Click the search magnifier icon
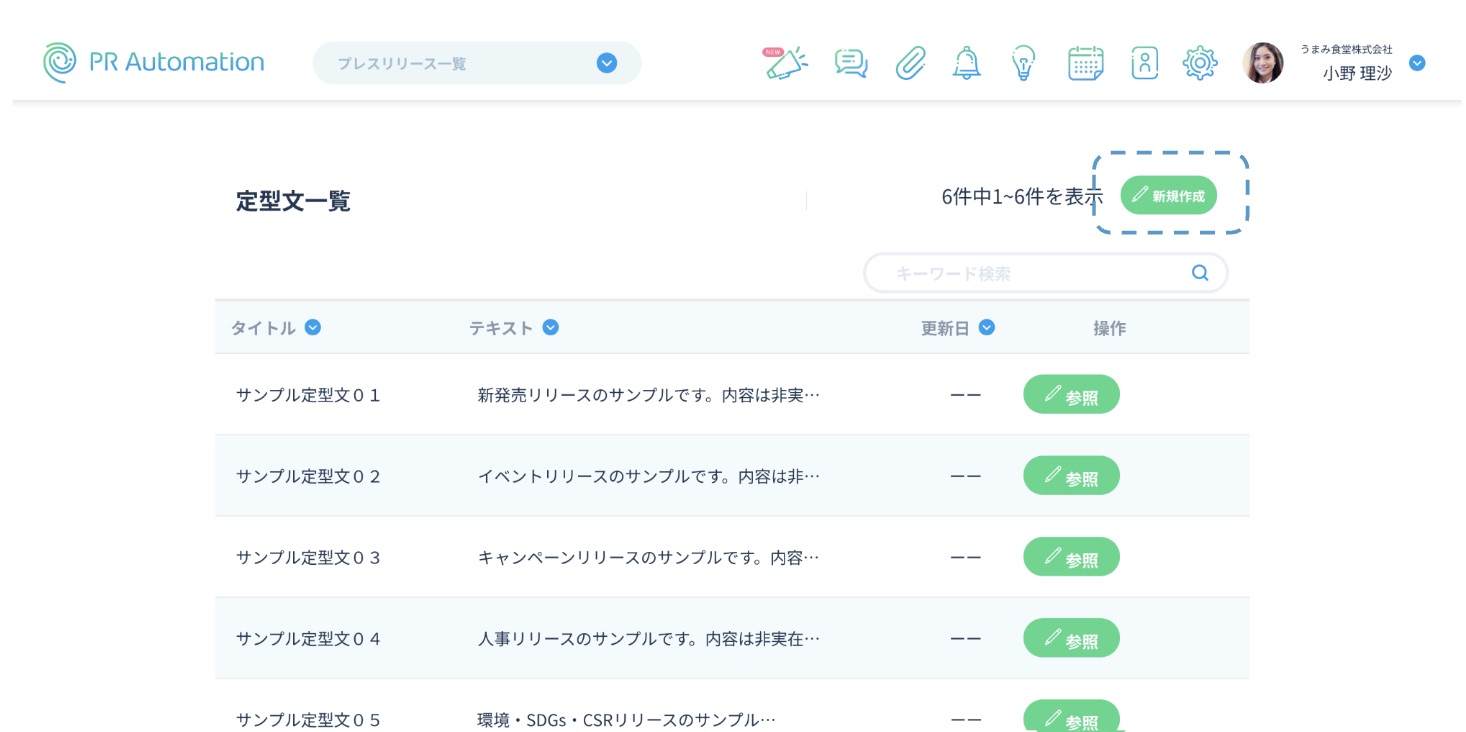The width and height of the screenshot is (1466, 732). coord(1200,273)
